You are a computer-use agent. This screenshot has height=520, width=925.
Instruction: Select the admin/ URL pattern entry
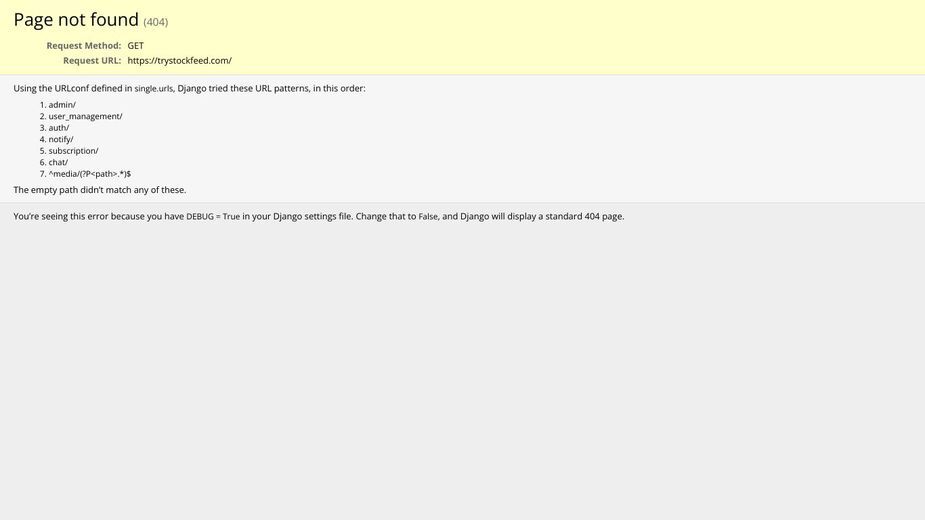point(62,104)
